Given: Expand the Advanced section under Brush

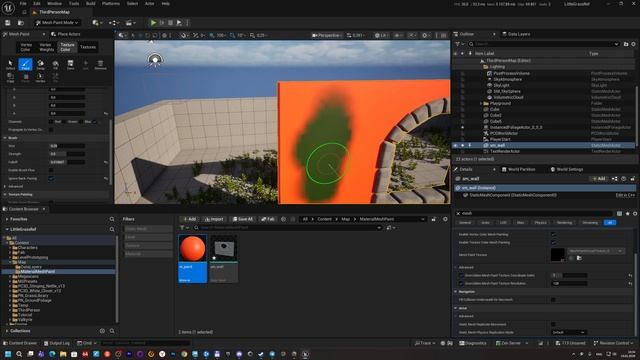Looking at the screenshot, I should tap(5, 187).
